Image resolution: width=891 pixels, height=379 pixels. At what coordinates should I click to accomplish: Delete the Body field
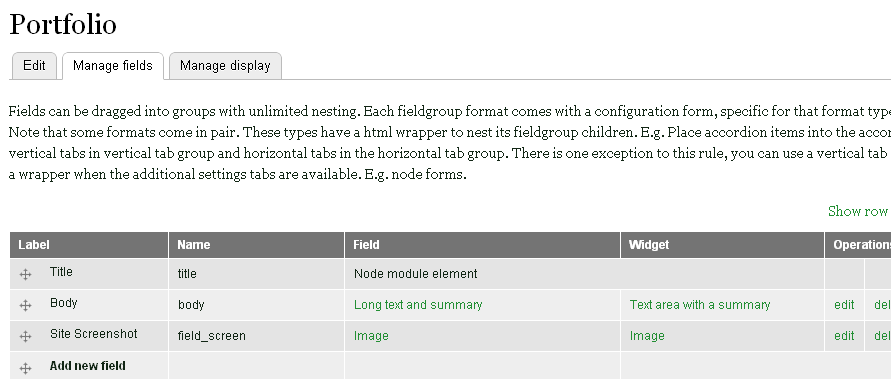click(x=882, y=305)
